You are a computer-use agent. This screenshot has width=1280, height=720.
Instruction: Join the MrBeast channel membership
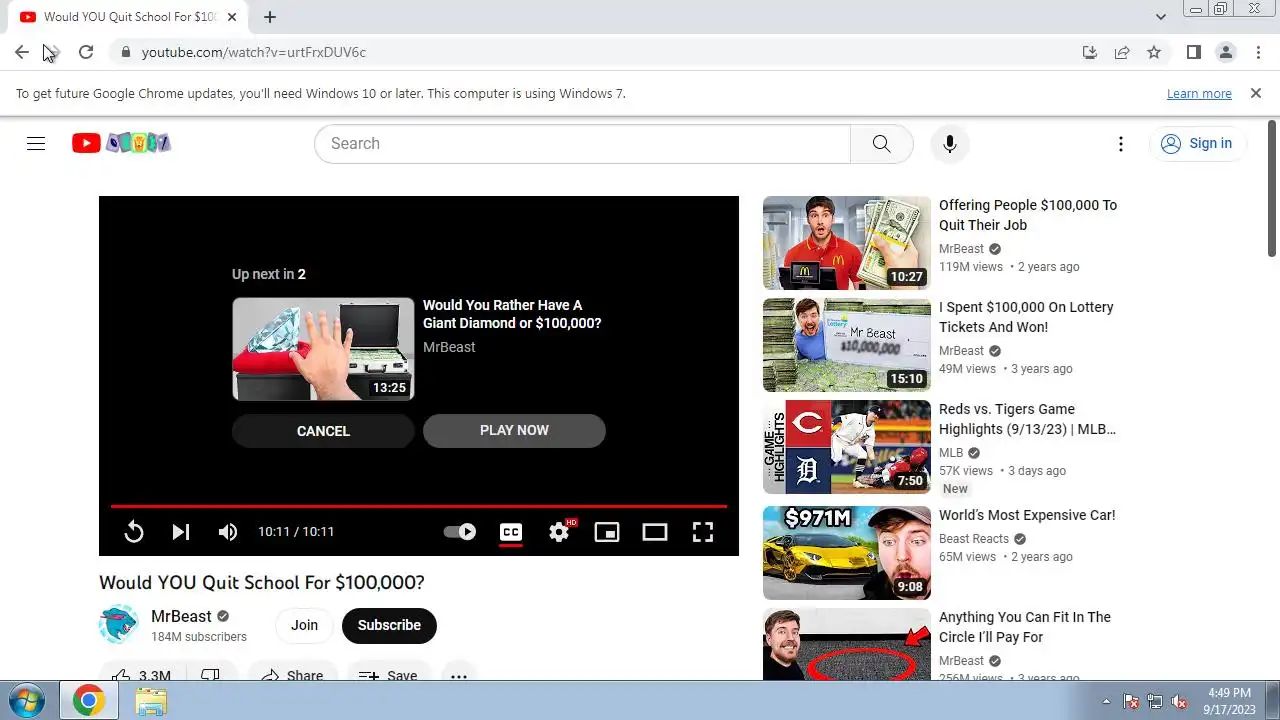pos(304,625)
